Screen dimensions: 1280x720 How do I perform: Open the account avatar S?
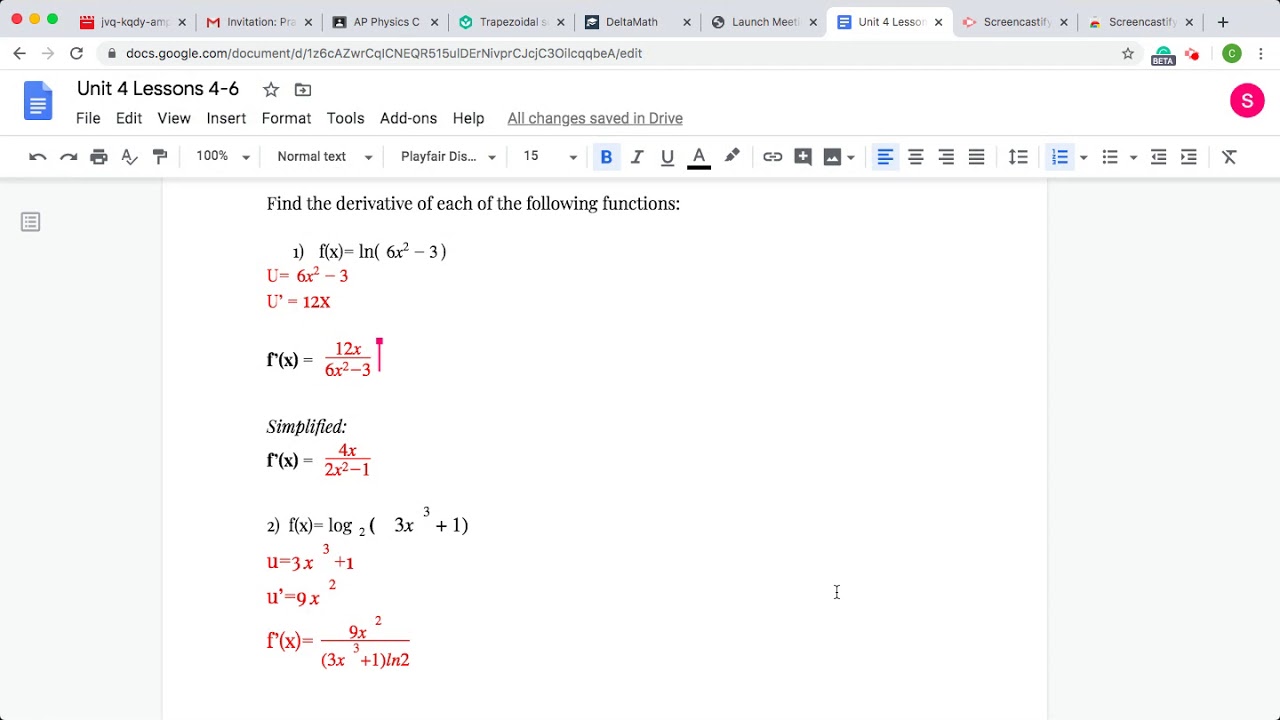tap(1247, 100)
